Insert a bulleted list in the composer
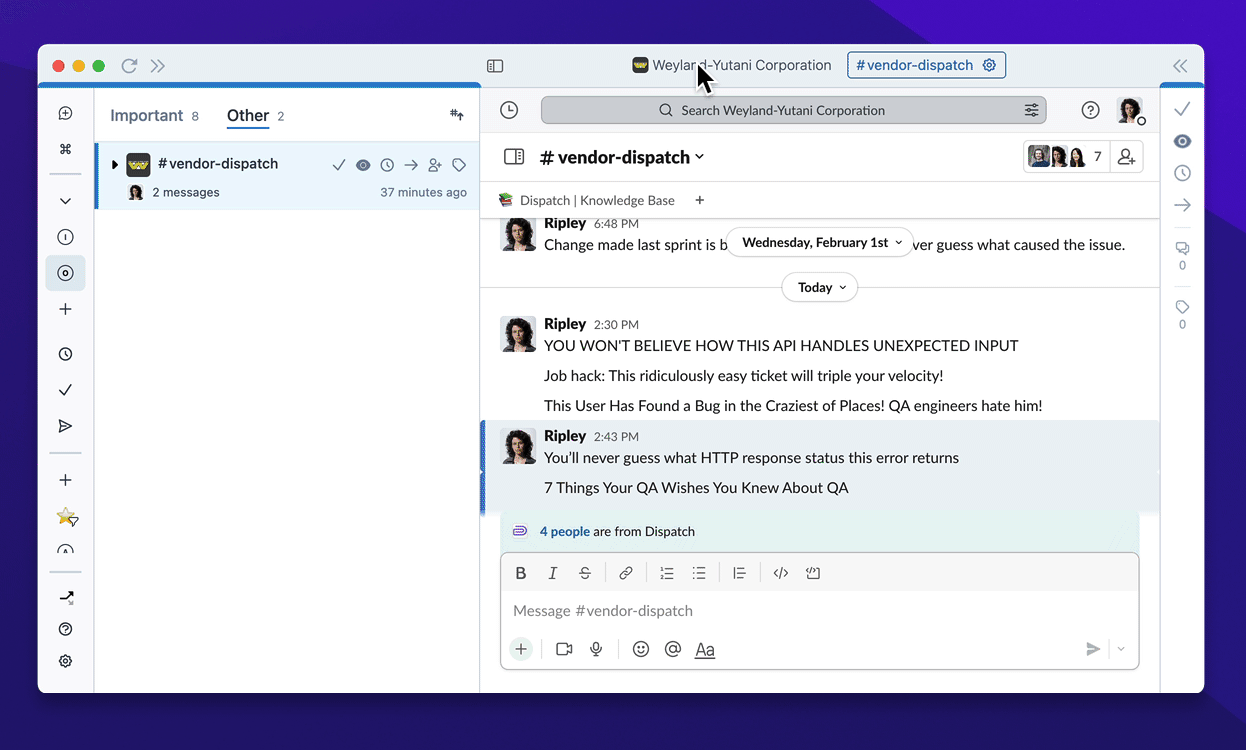 [x=699, y=573]
